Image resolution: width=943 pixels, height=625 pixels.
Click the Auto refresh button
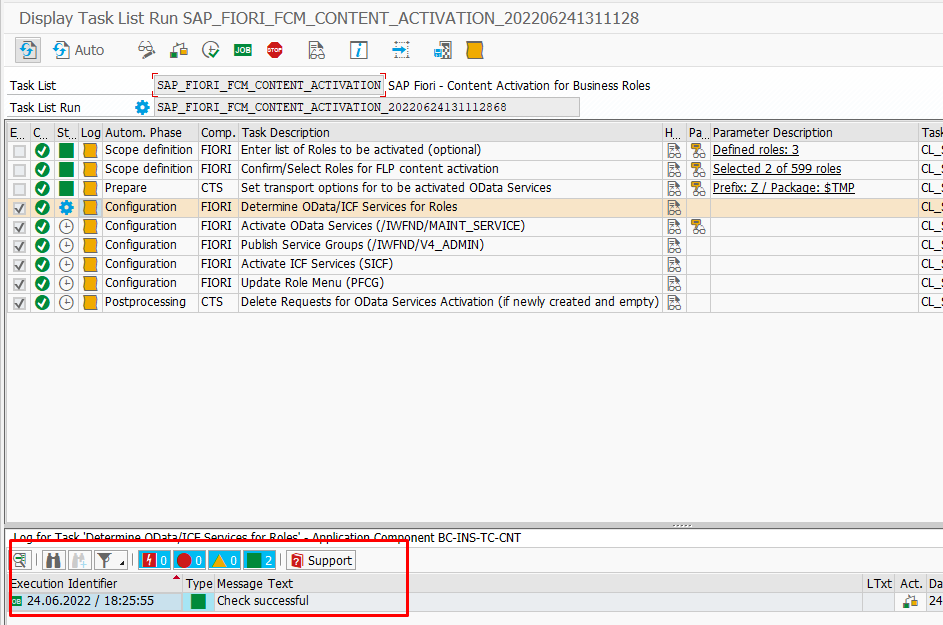point(79,50)
